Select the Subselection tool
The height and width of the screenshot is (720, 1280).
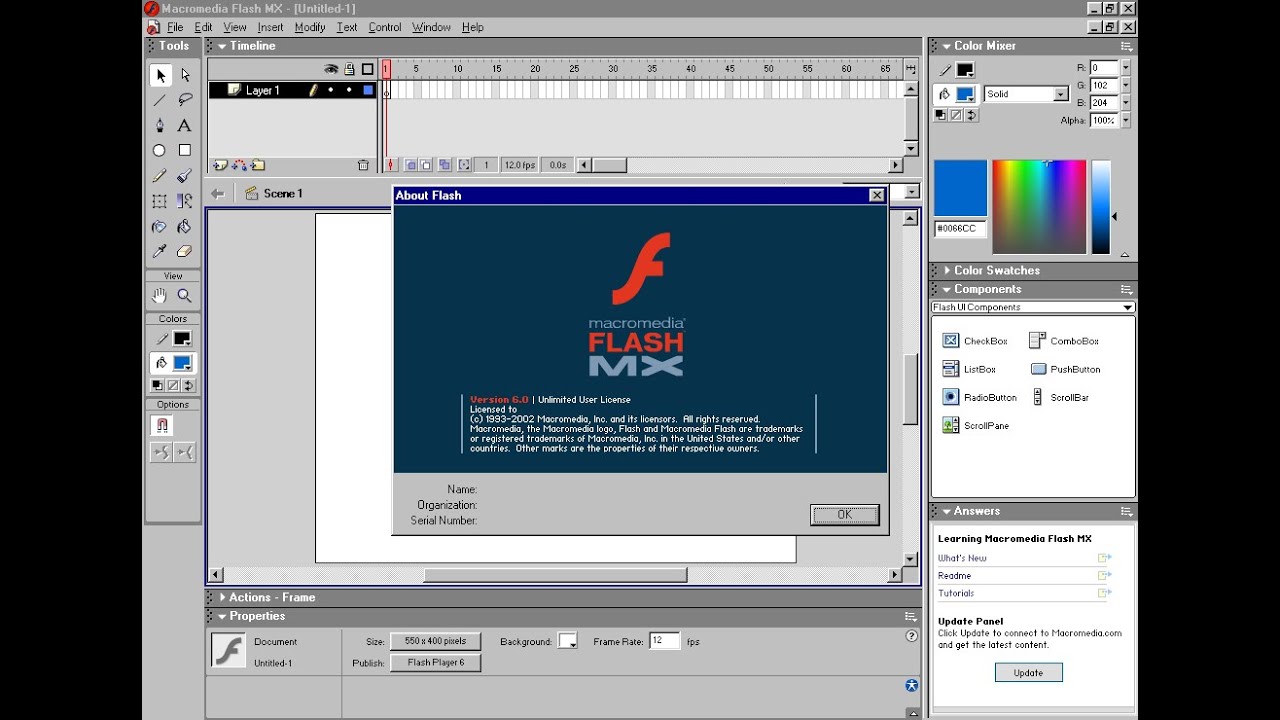pos(185,75)
